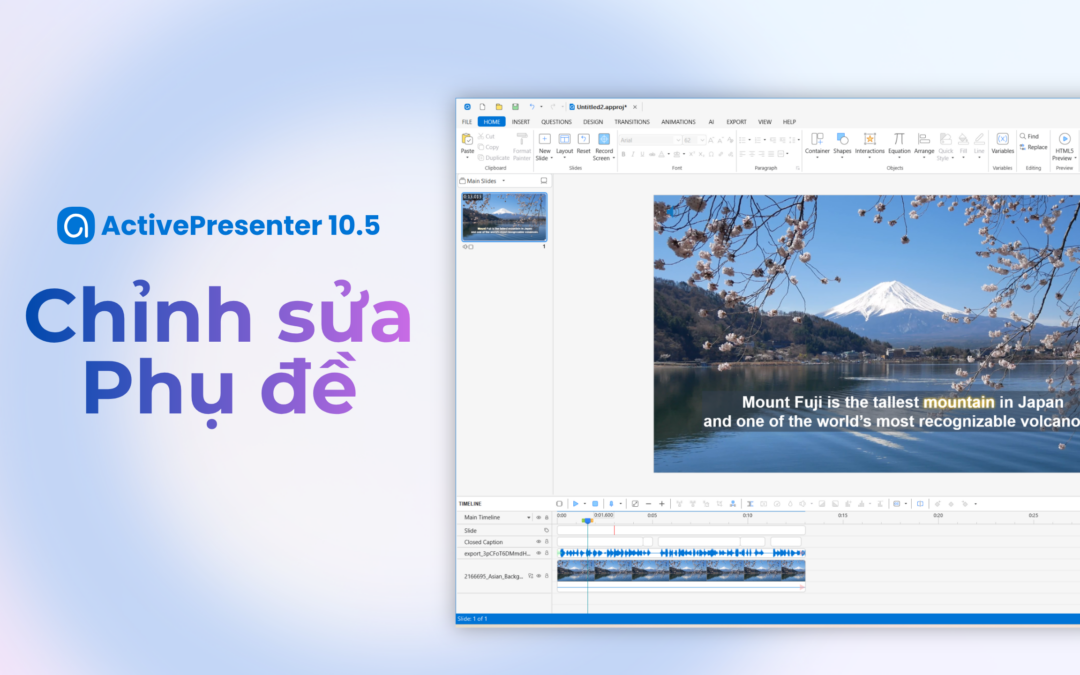Viewport: 1080px width, 675px height.
Task: Open the FILE menu
Action: (x=467, y=122)
